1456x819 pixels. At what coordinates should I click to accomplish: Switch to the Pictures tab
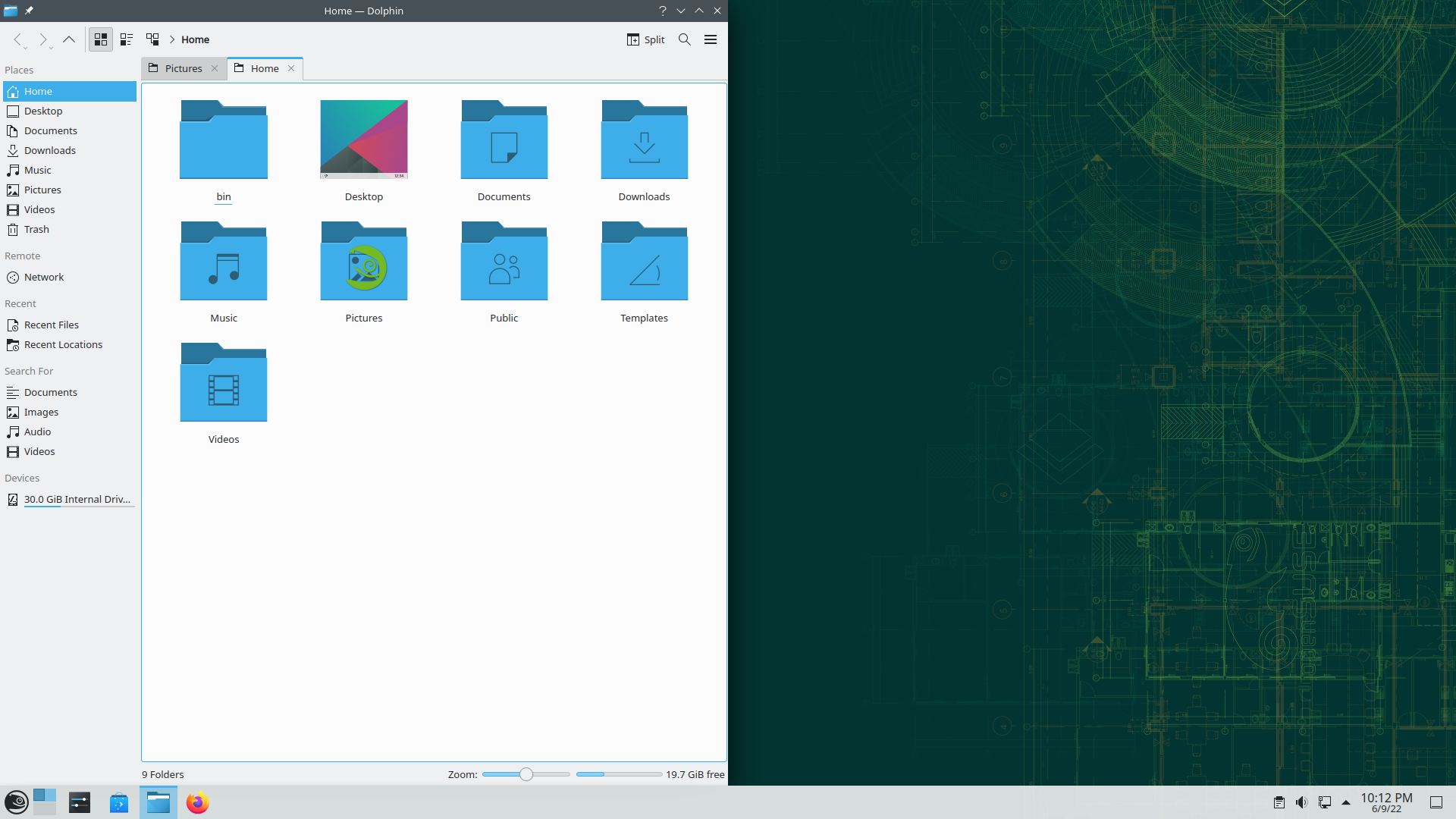coord(183,68)
